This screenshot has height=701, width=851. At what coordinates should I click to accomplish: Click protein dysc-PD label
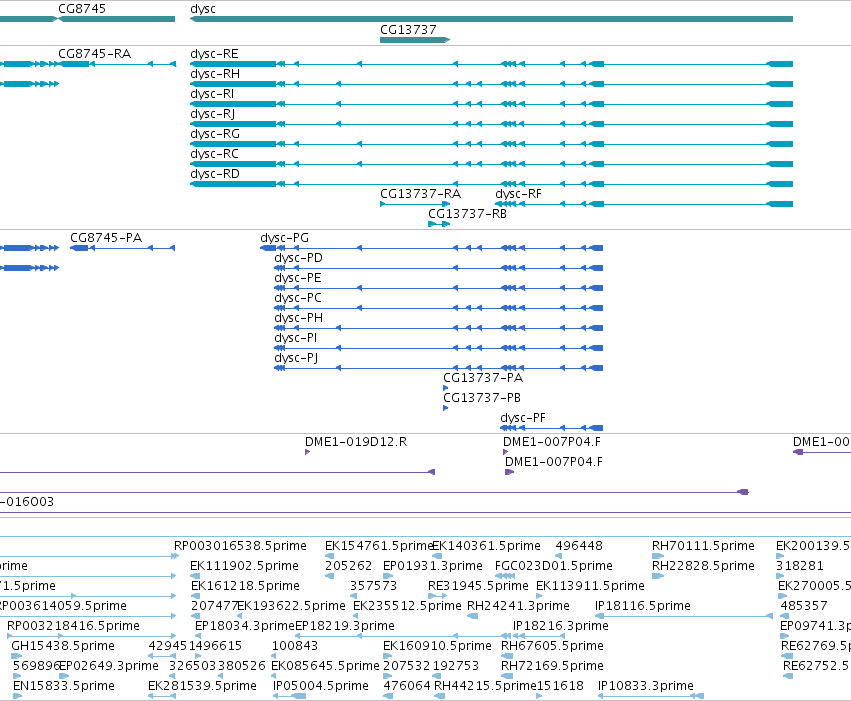pyautogui.click(x=299, y=258)
